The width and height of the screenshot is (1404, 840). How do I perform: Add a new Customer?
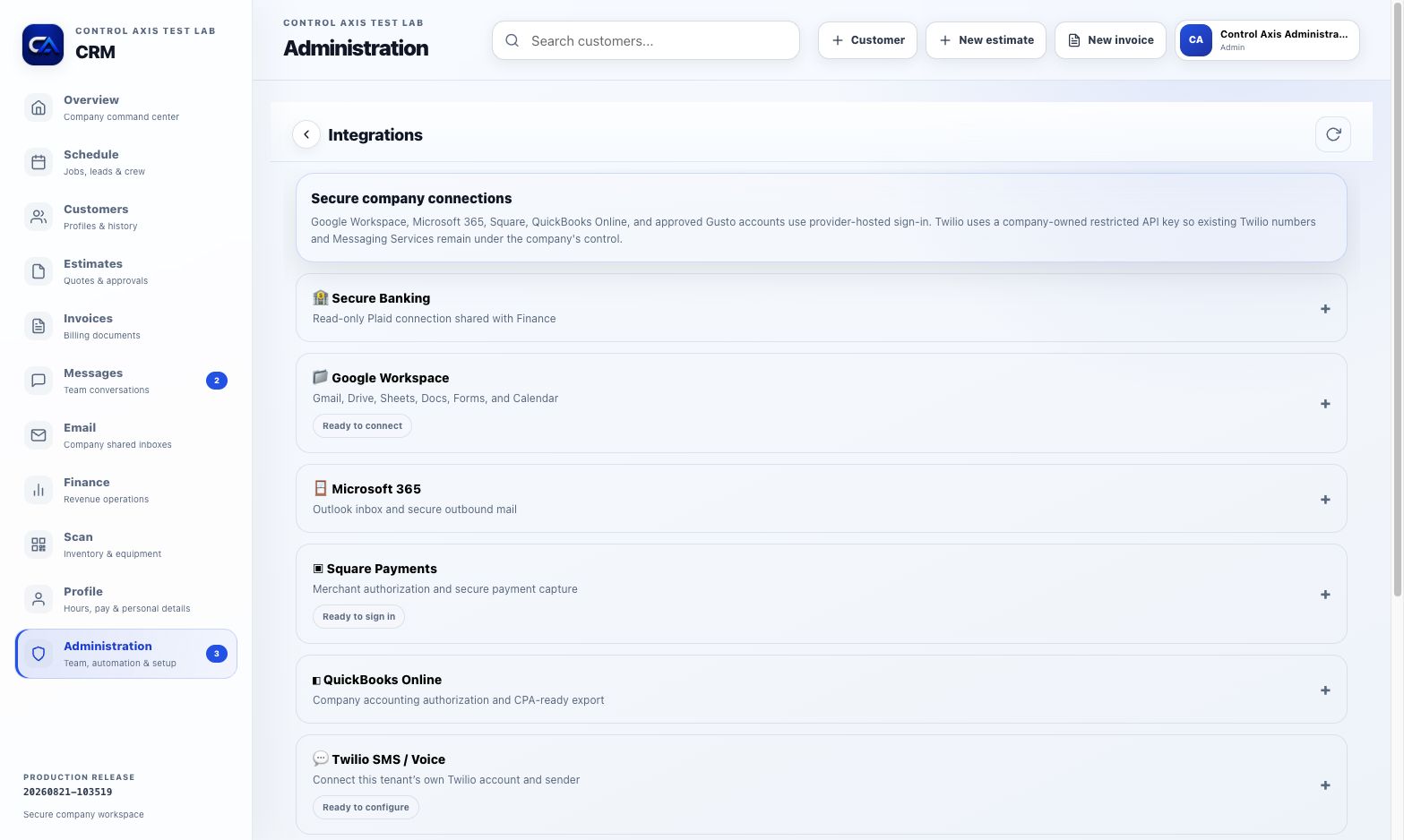[867, 40]
